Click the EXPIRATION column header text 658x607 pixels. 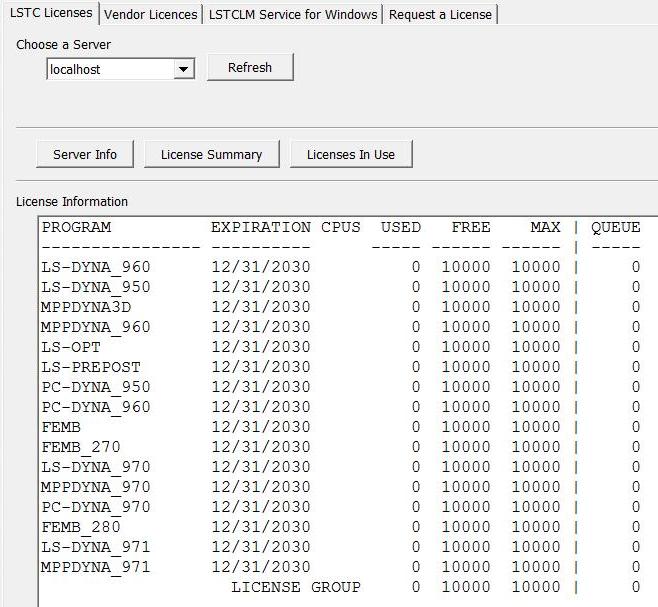click(260, 227)
